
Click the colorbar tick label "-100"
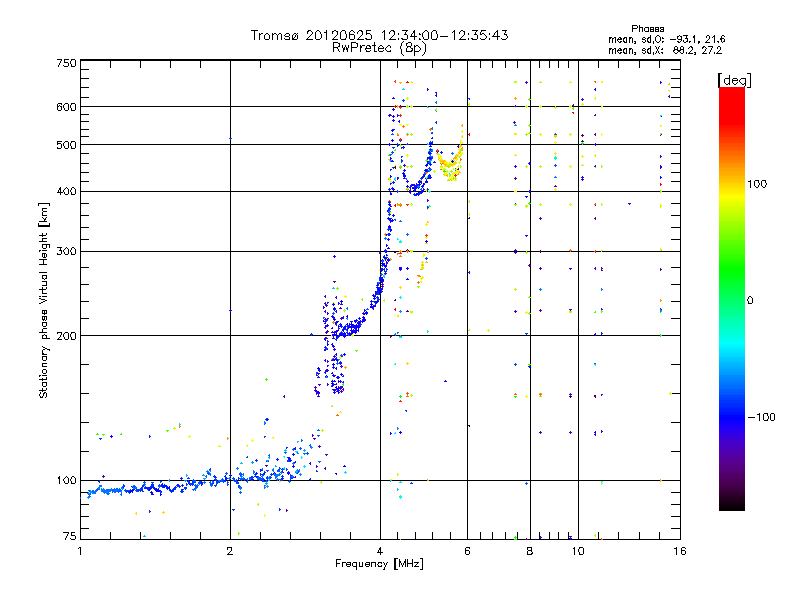click(x=761, y=417)
